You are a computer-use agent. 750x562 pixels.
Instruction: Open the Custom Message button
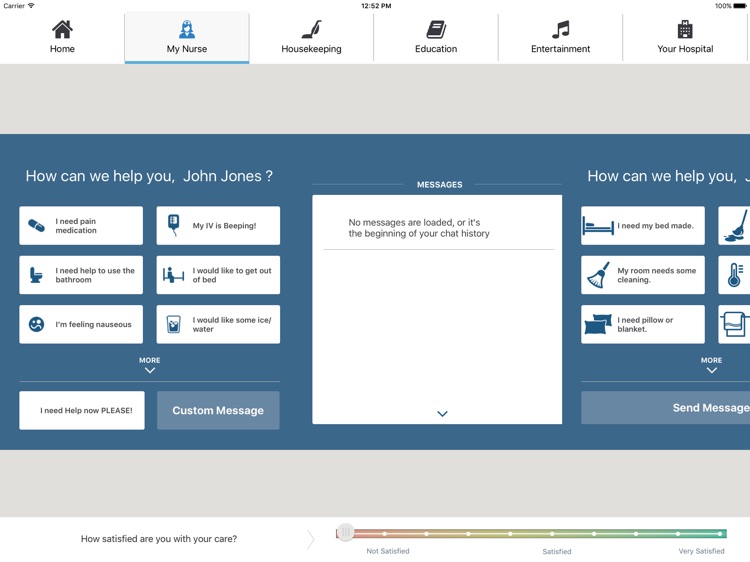(218, 410)
